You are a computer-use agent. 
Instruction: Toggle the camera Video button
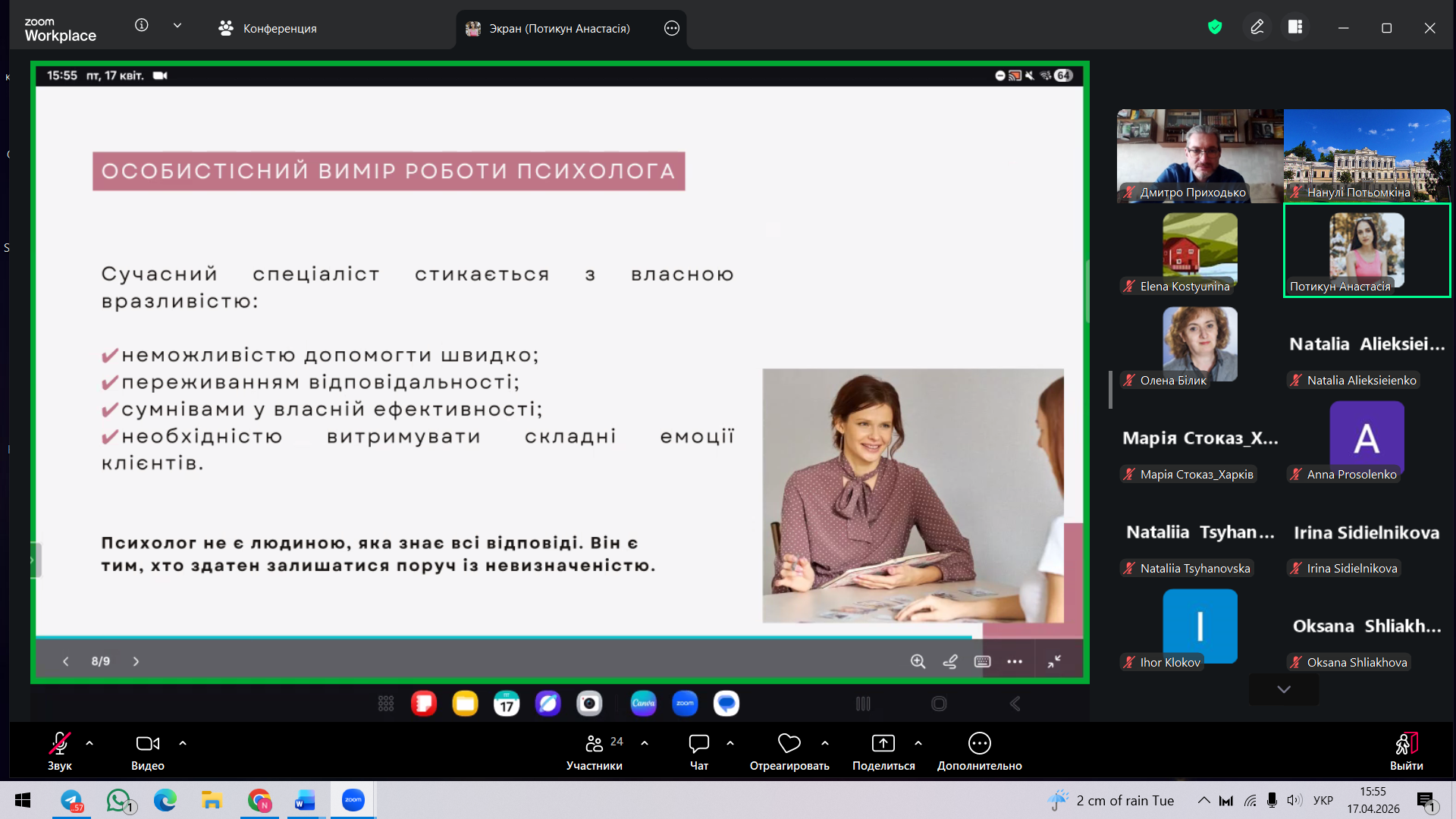click(147, 744)
